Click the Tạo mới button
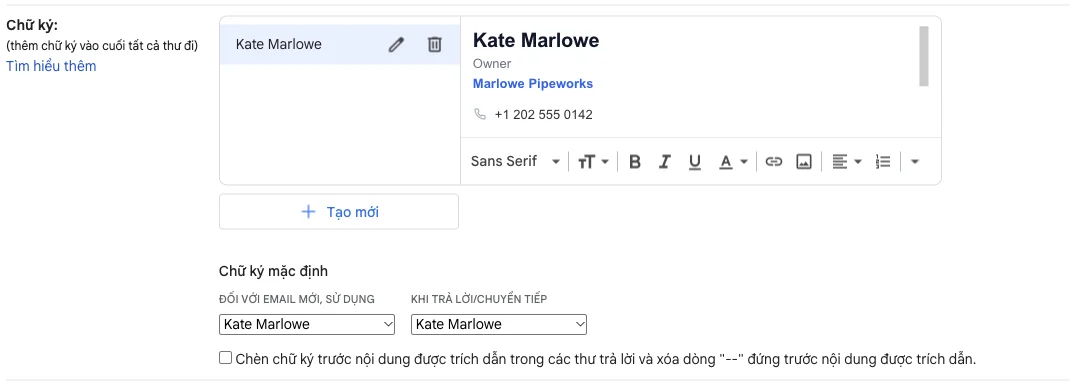Screen dimensions: 1076x387 (x=339, y=212)
